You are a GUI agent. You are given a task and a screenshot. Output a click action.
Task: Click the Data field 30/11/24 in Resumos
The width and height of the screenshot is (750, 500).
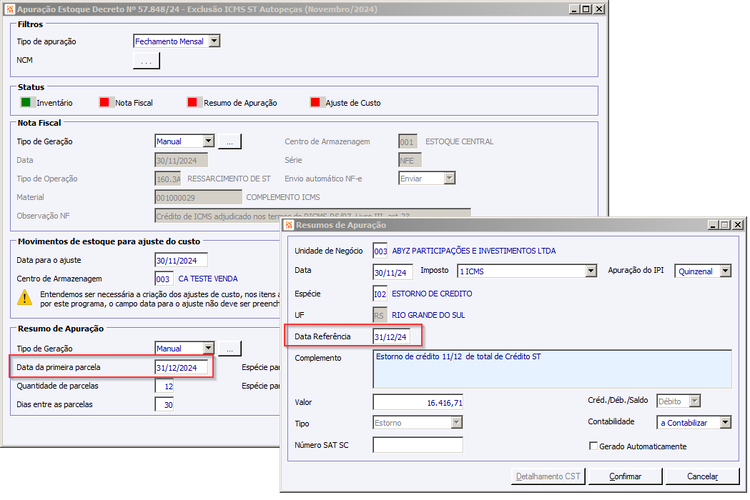click(x=393, y=272)
